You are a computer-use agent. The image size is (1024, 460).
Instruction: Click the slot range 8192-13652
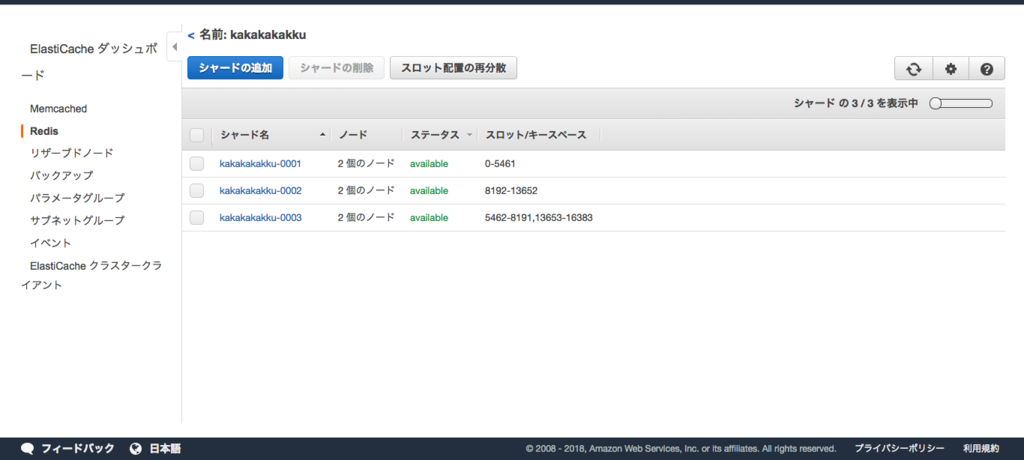click(x=511, y=191)
